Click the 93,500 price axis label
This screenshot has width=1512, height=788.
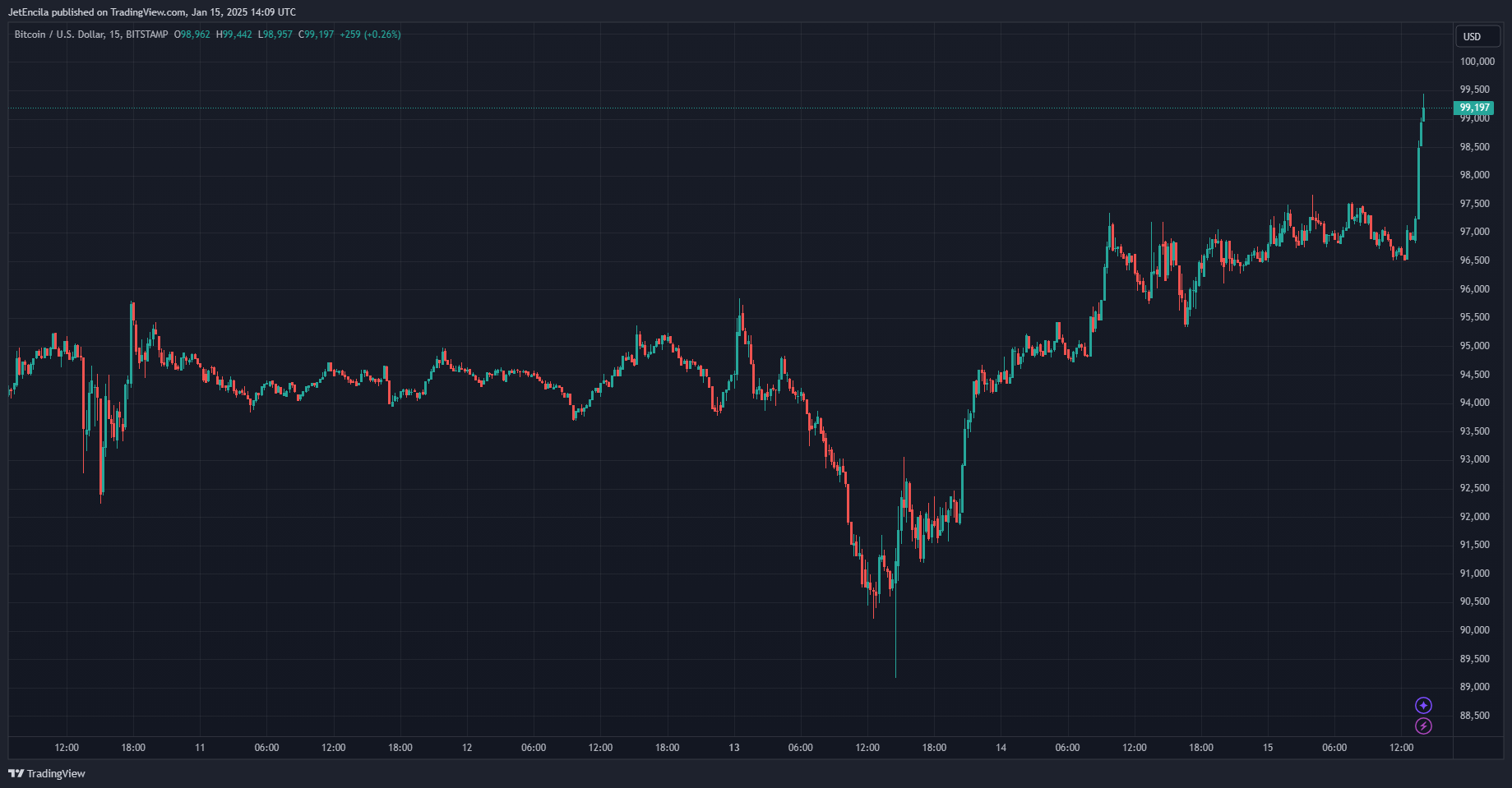1474,431
